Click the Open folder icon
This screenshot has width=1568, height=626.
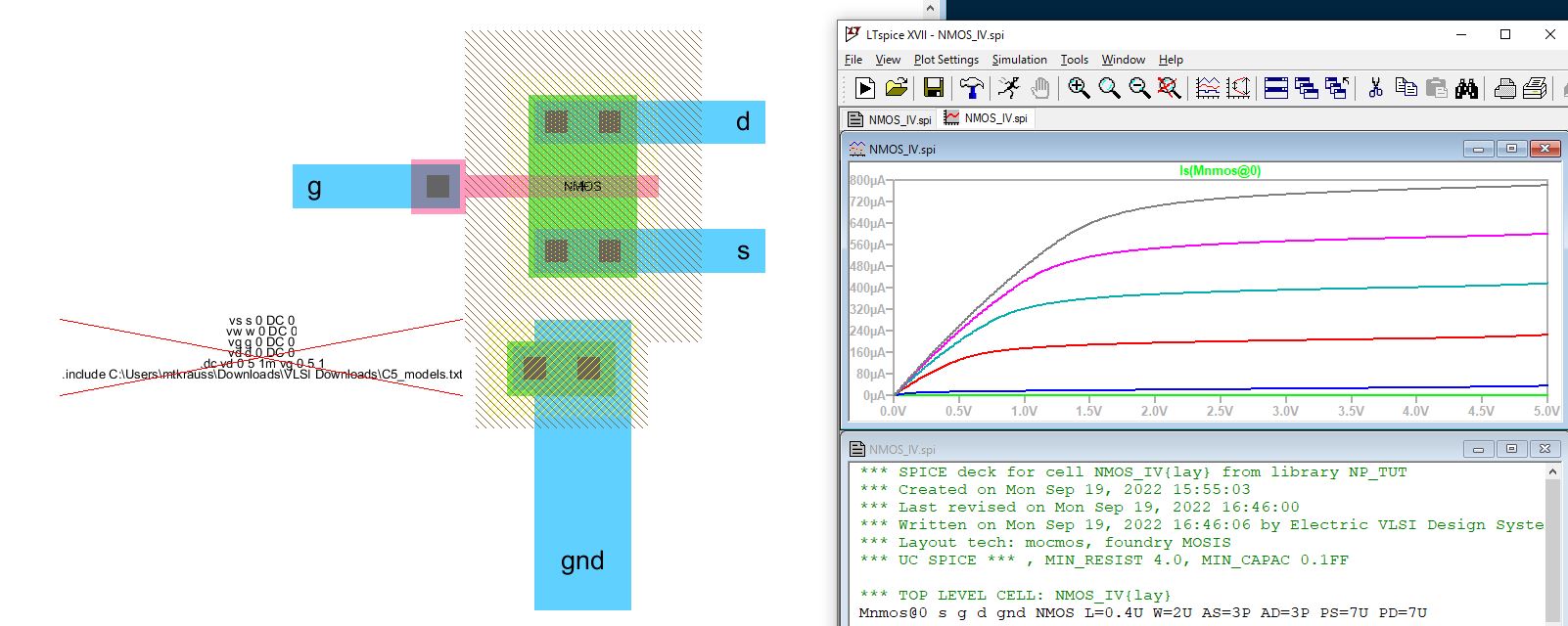tap(897, 88)
